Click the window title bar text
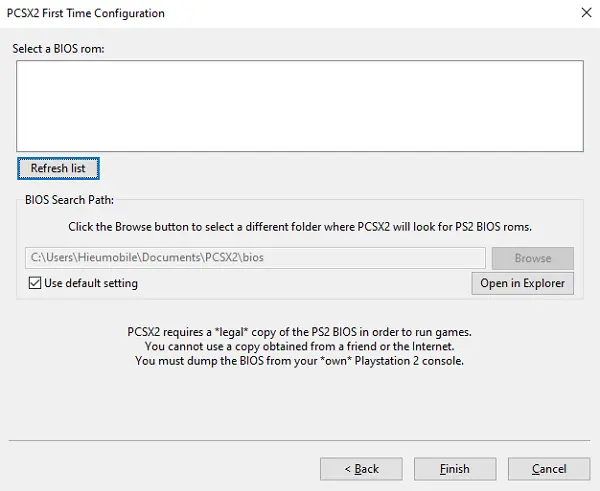The width and height of the screenshot is (600, 491). click(88, 13)
